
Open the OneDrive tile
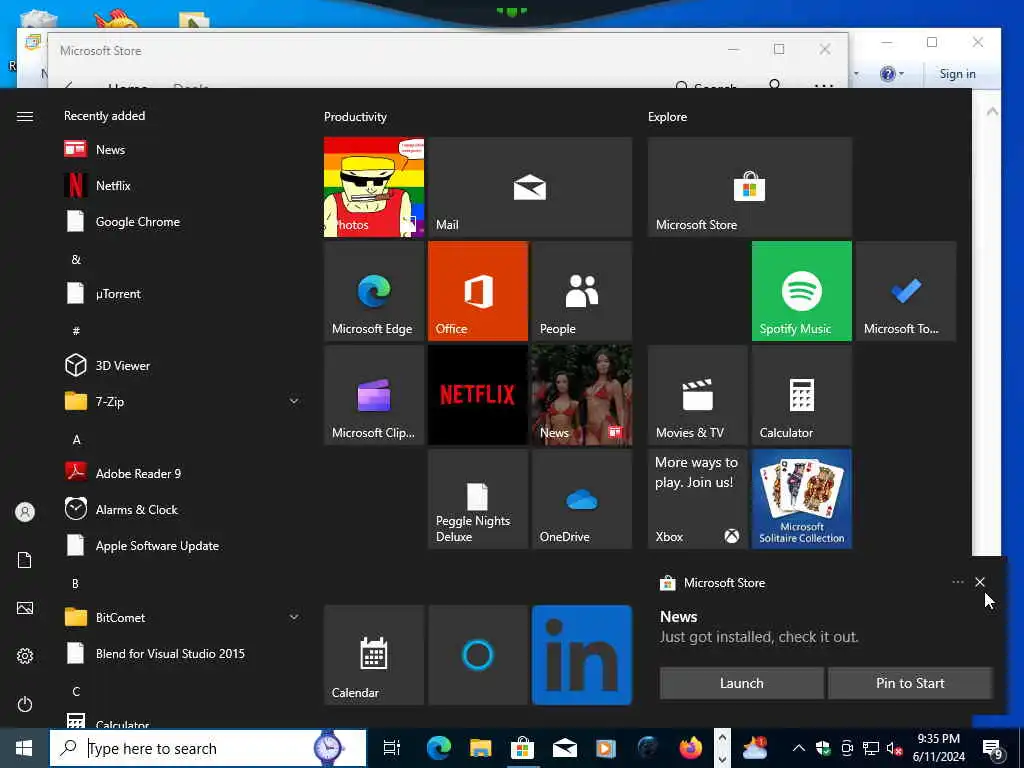(582, 499)
